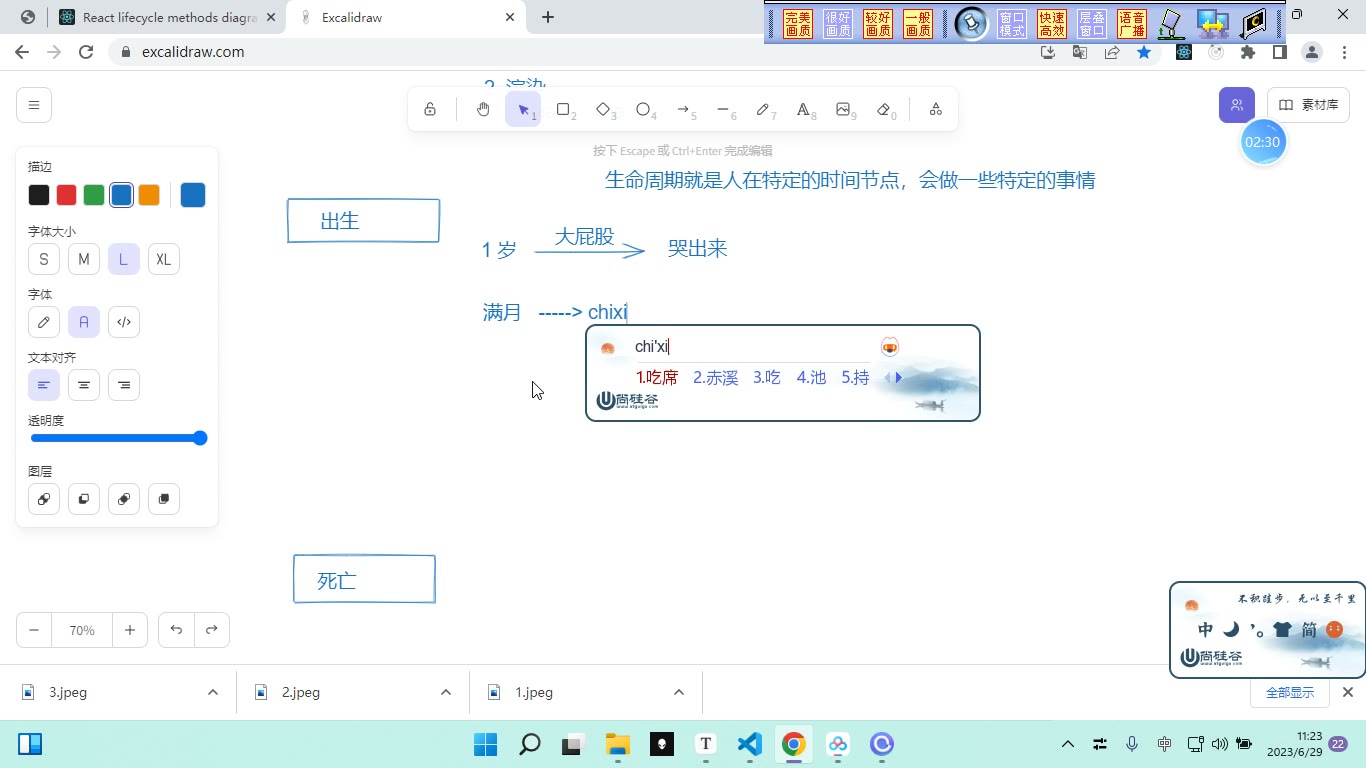This screenshot has width=1366, height=768.
Task: Open File Explorer from taskbar
Action: [618, 744]
